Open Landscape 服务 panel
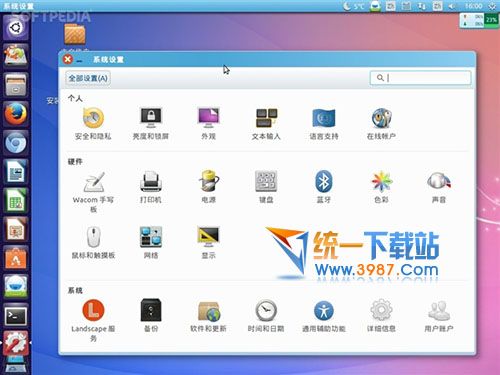 (93, 321)
